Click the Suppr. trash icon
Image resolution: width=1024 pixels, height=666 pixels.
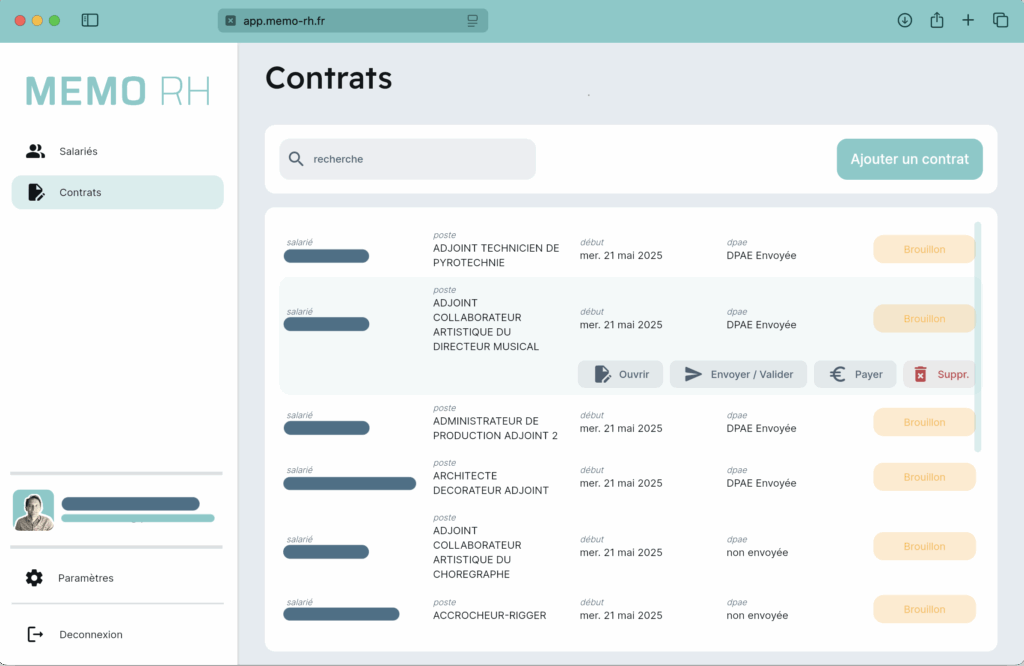coord(920,374)
